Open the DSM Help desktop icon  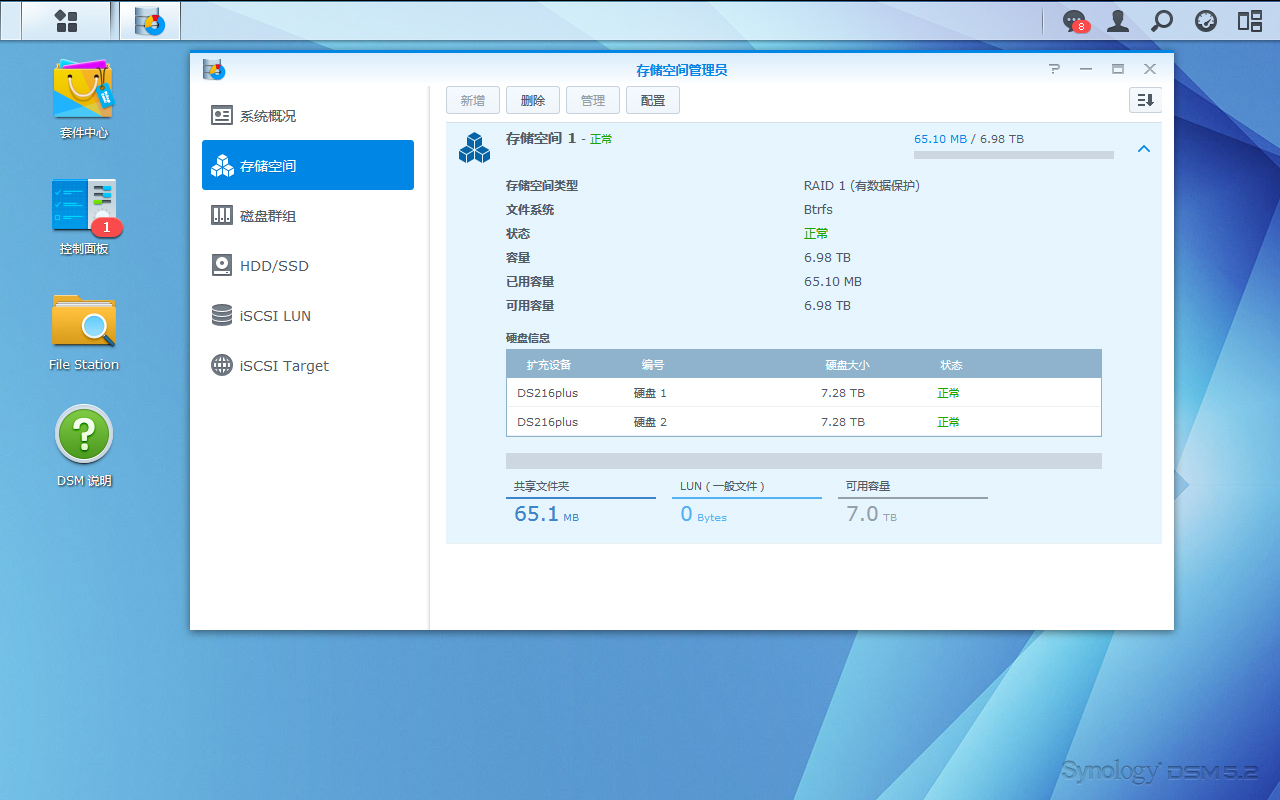pos(83,437)
